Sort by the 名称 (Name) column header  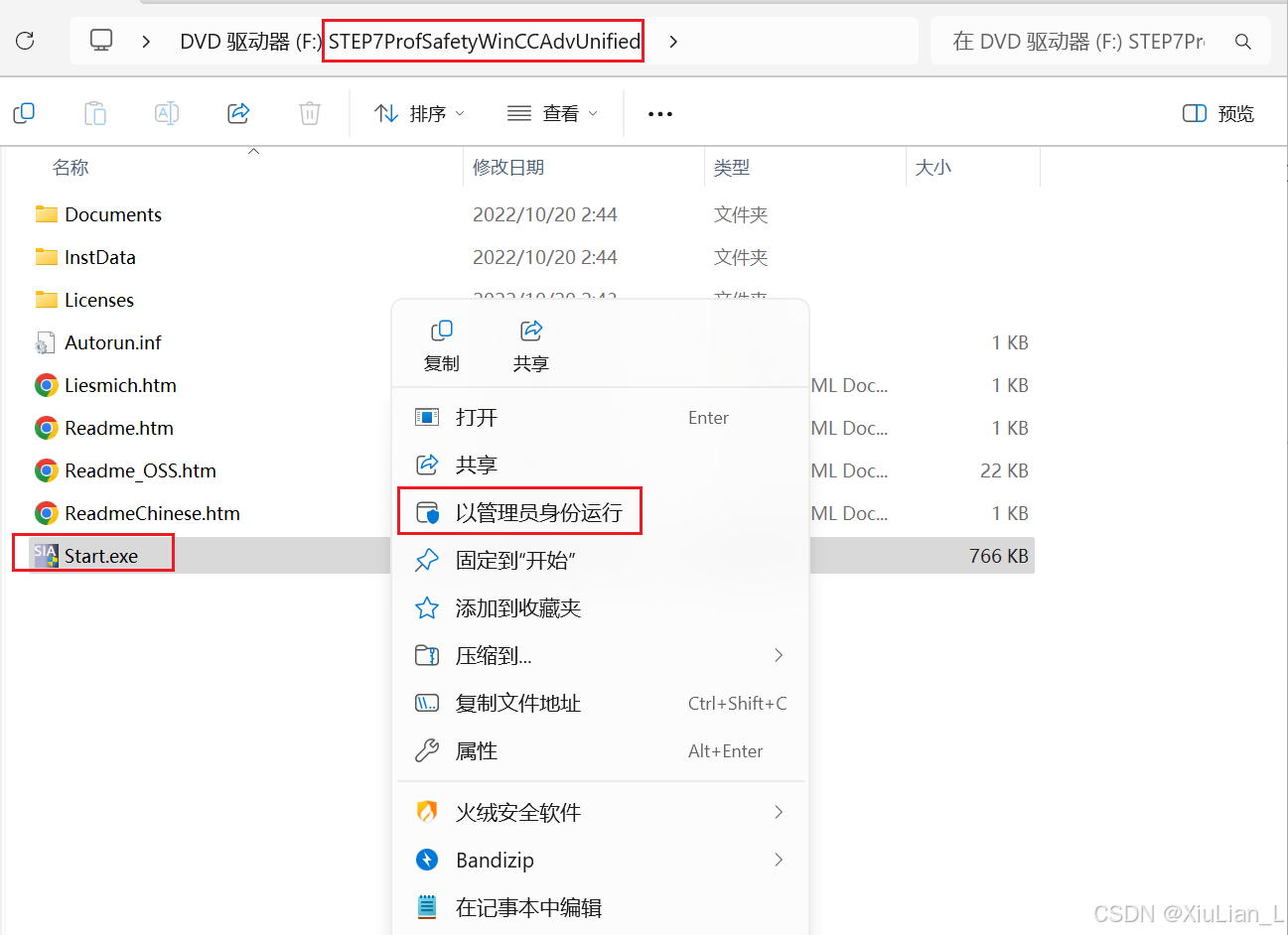71,168
